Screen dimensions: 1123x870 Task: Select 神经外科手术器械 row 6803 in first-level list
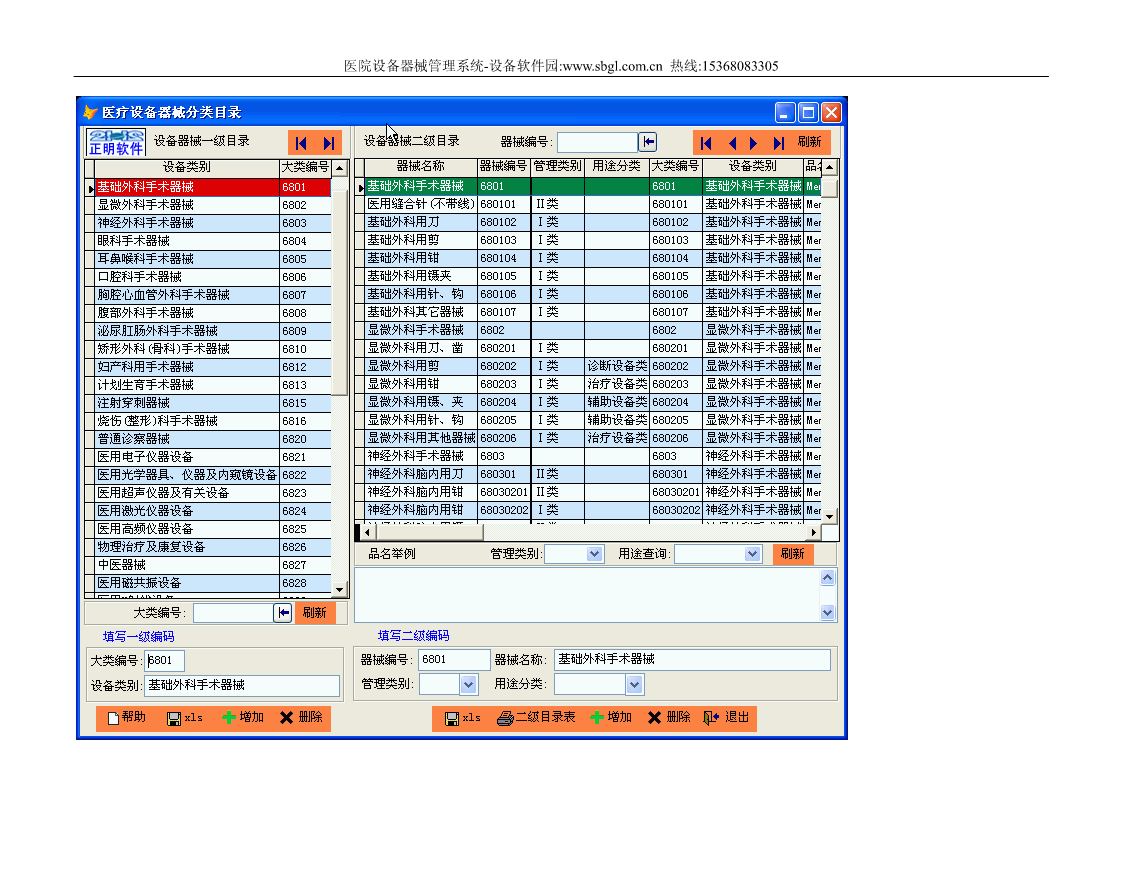click(x=213, y=223)
